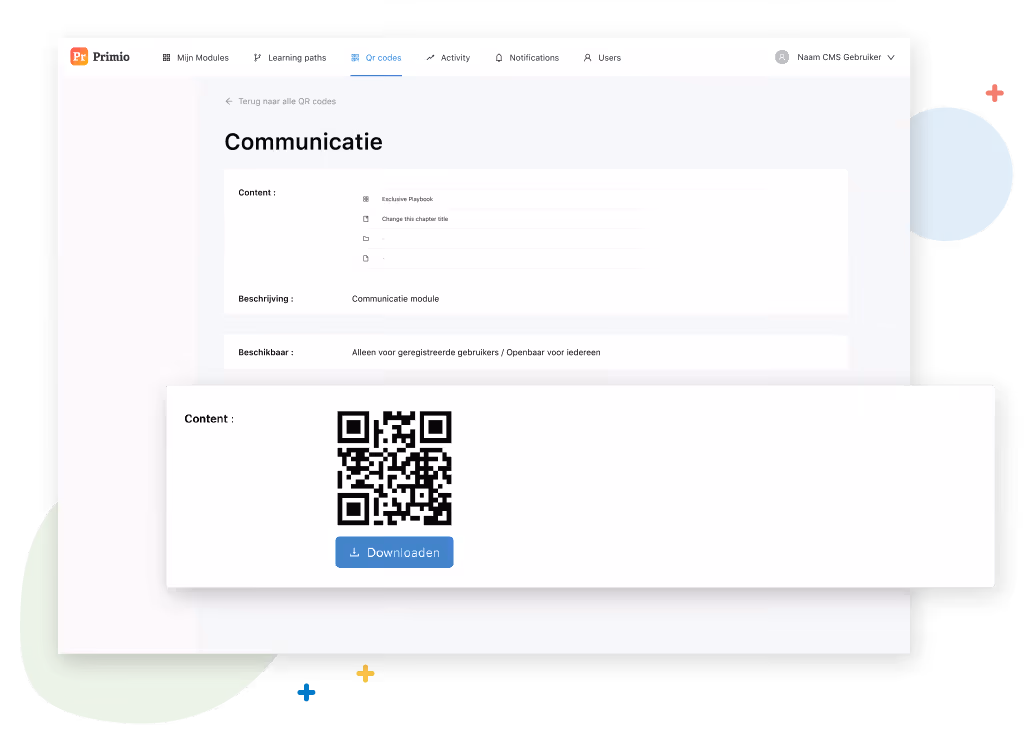Image resolution: width=1030 pixels, height=755 pixels.
Task: Click the back arrow icon
Action: [229, 101]
